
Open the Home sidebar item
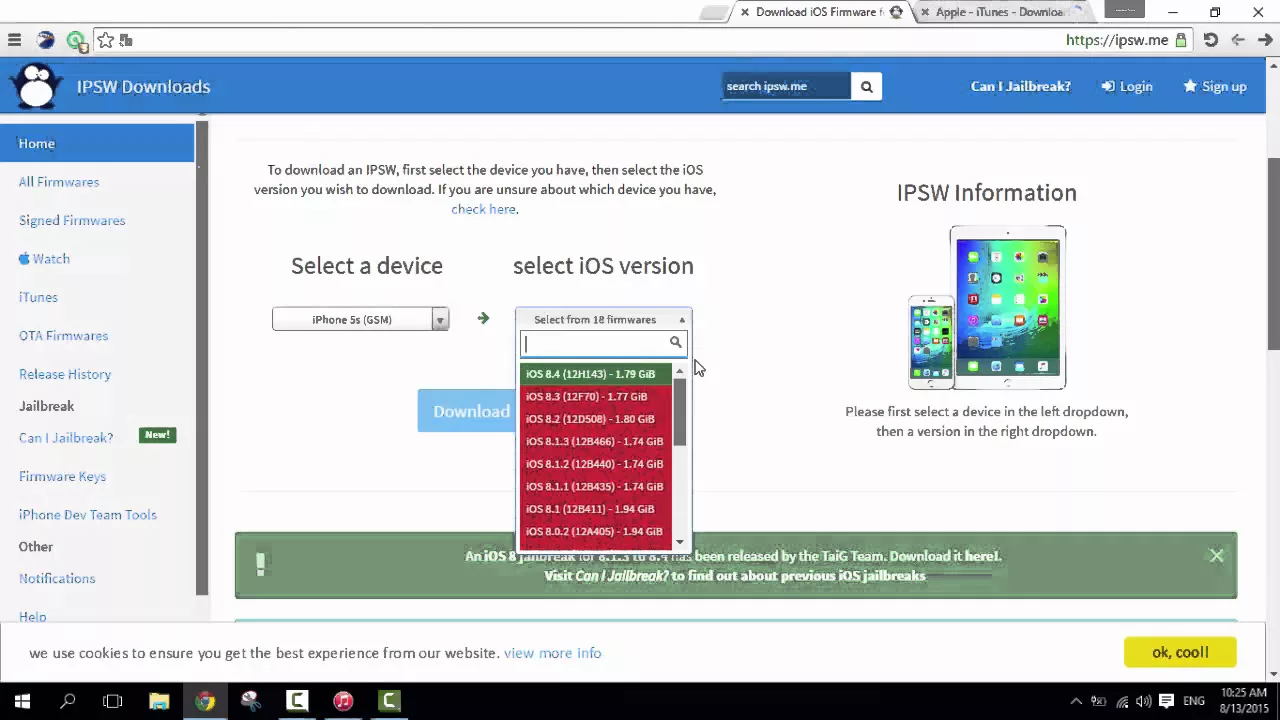[97, 143]
